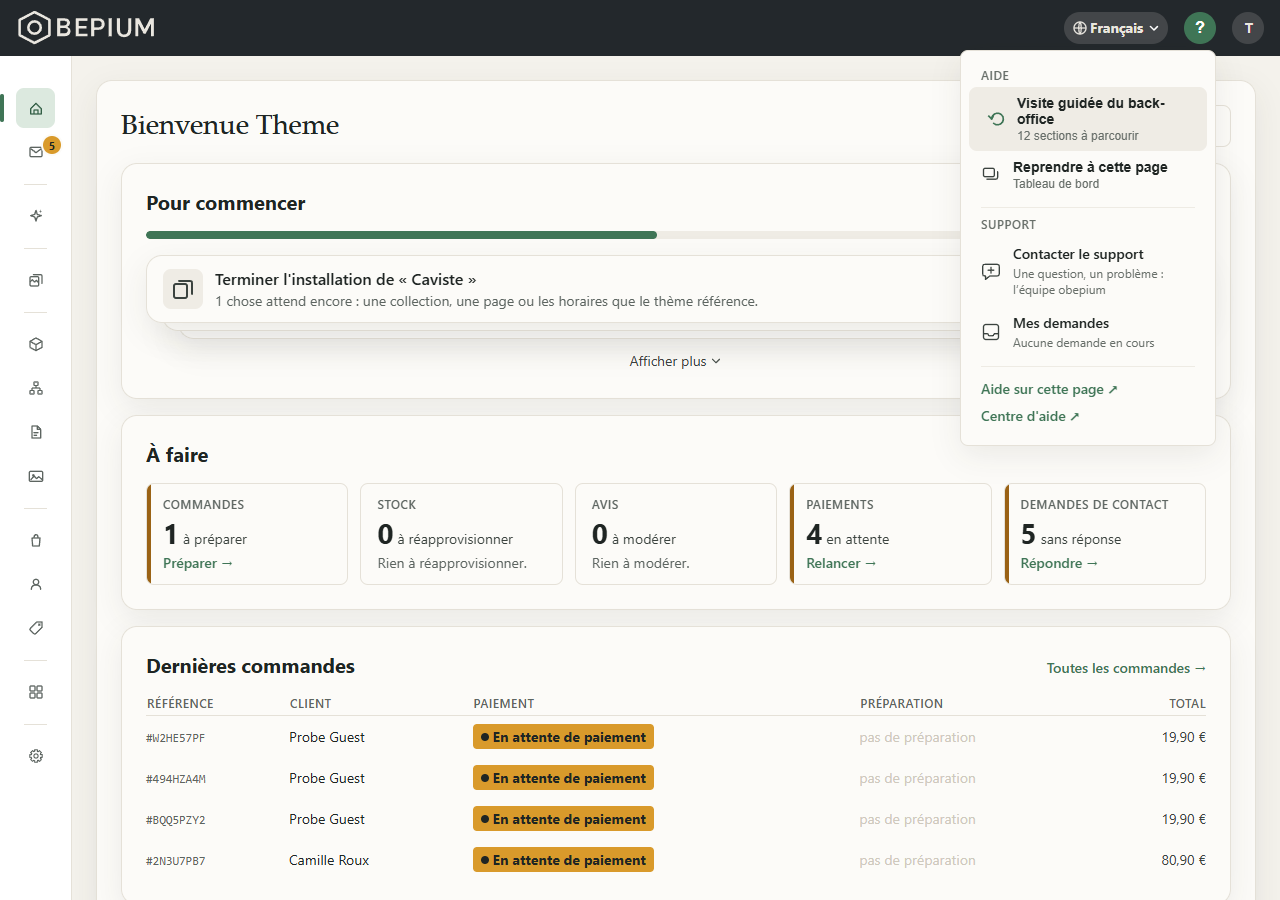The image size is (1280, 900).
Task: Open the messages envelope icon with badge 5
Action: click(36, 152)
